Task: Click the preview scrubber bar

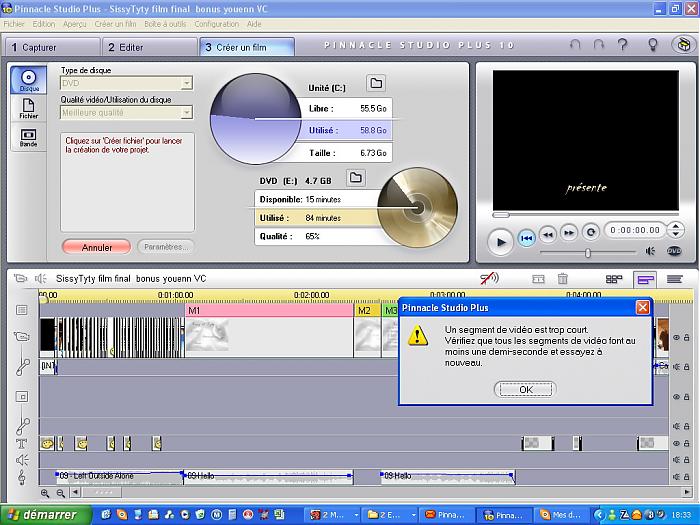Action: coord(585,215)
